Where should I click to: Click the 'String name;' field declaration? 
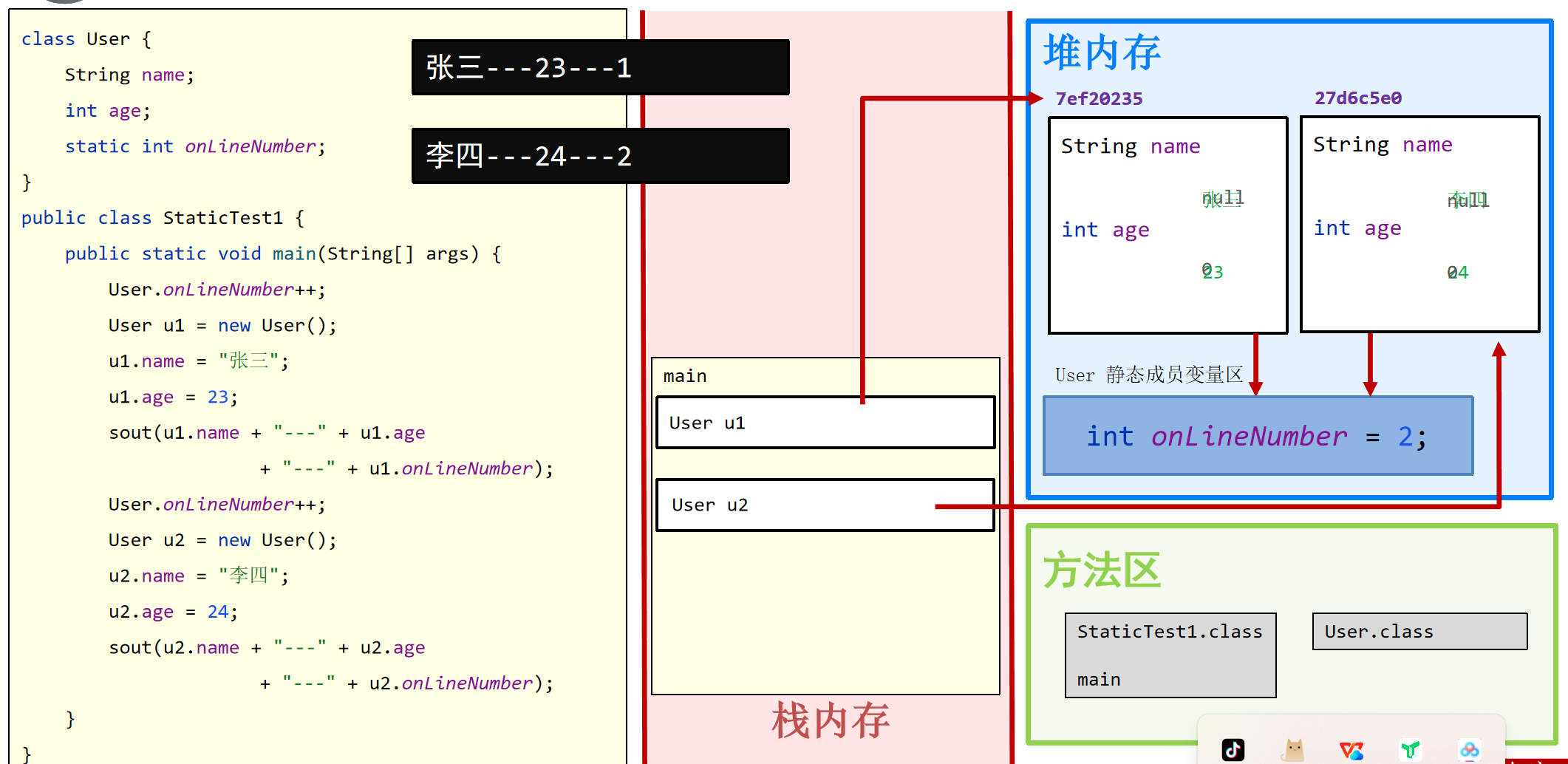(129, 75)
